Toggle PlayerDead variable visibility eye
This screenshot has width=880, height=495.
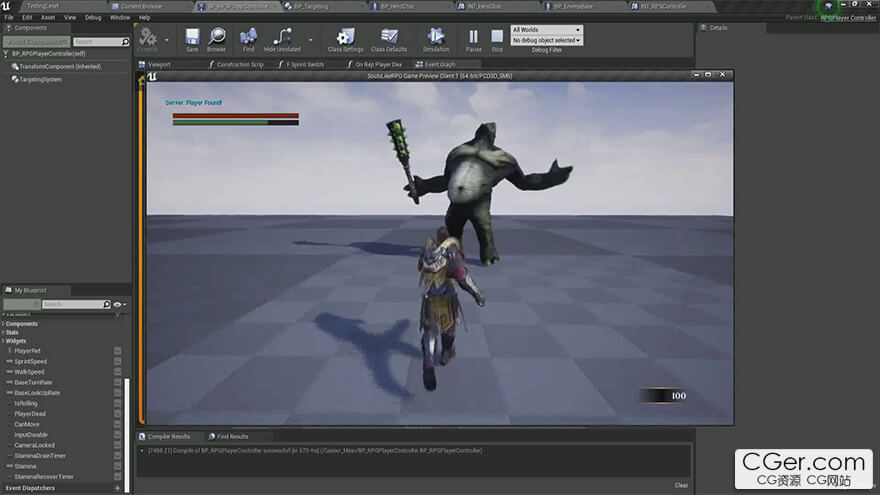click(x=118, y=414)
